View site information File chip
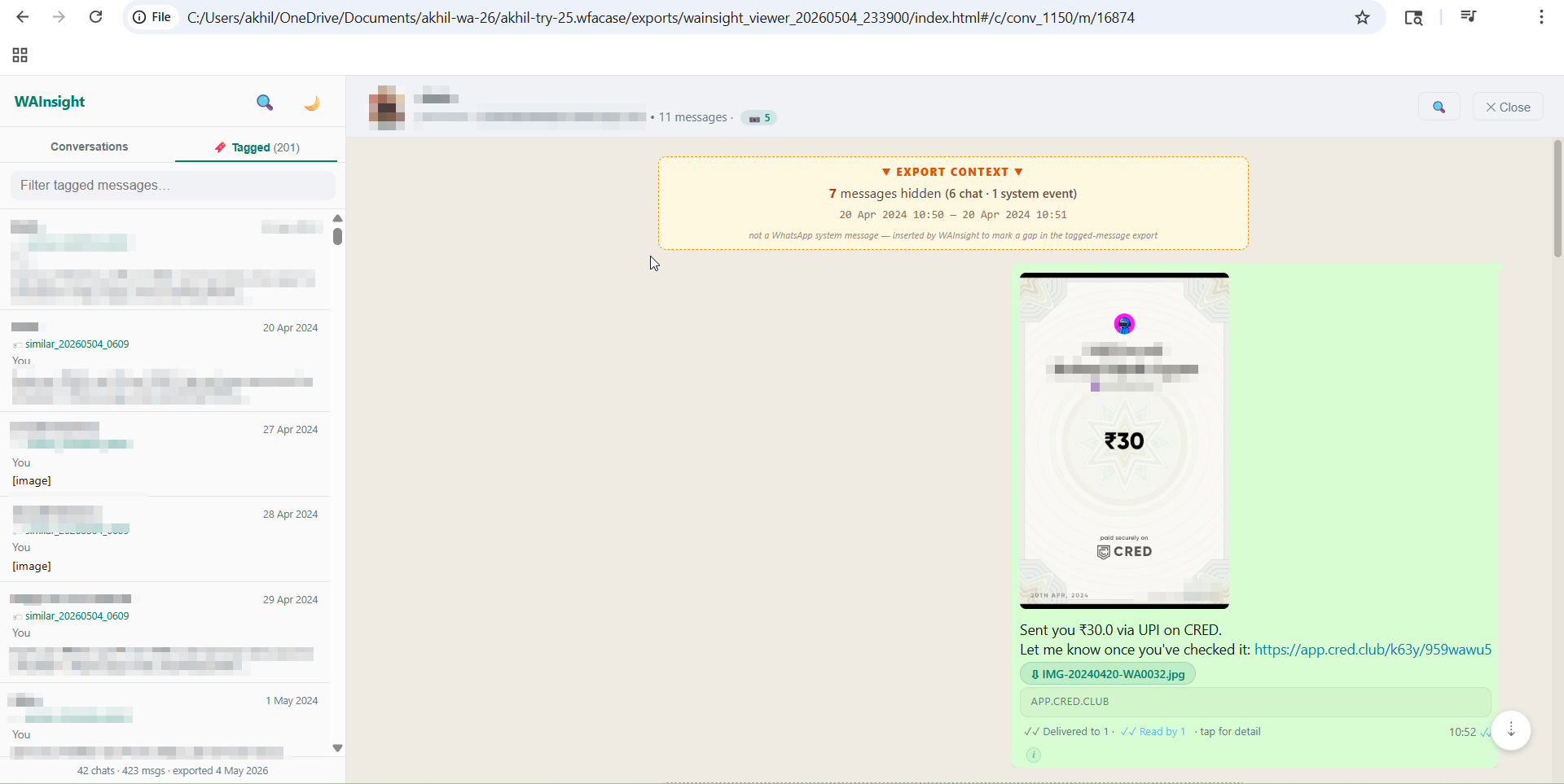This screenshot has height=784, width=1564. [152, 17]
